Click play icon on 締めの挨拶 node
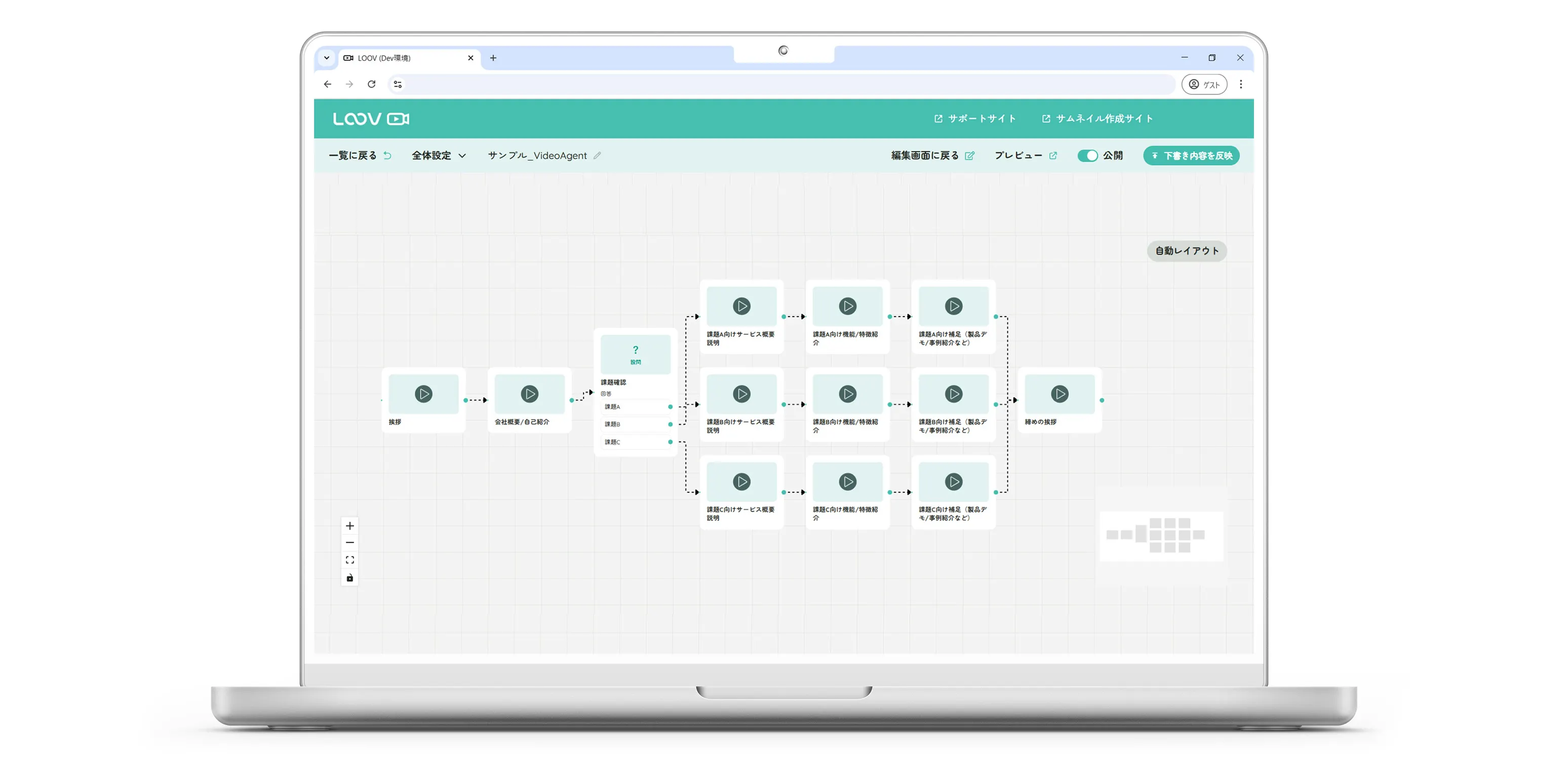Image resolution: width=1568 pixels, height=762 pixels. [x=1059, y=394]
